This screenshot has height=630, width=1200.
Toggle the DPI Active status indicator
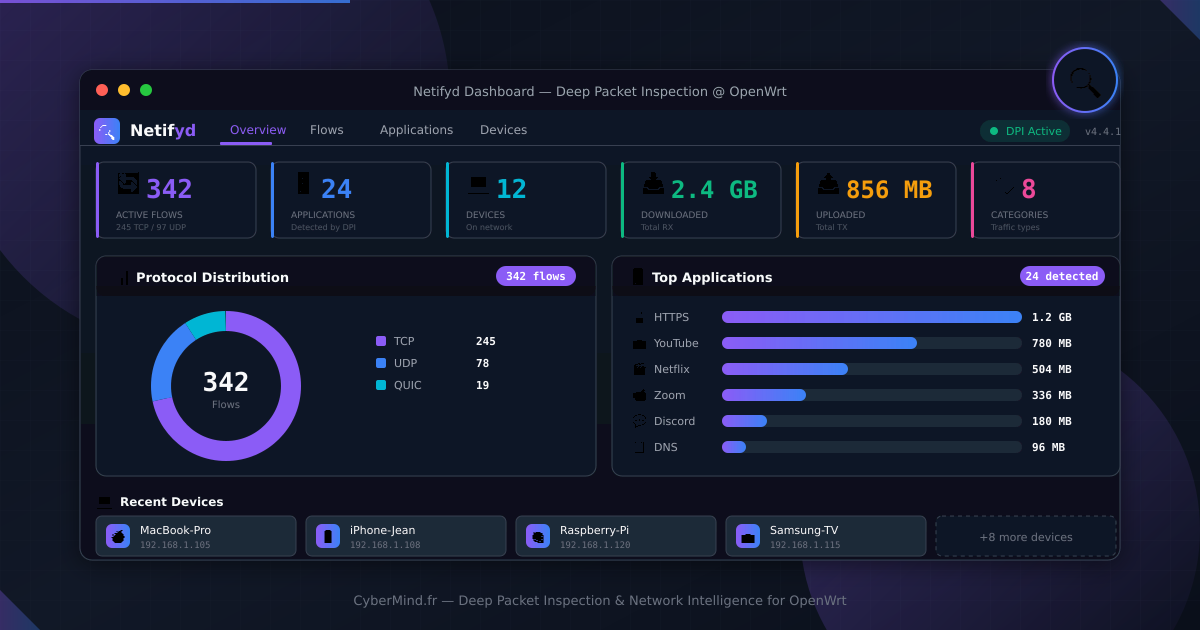click(x=1024, y=130)
